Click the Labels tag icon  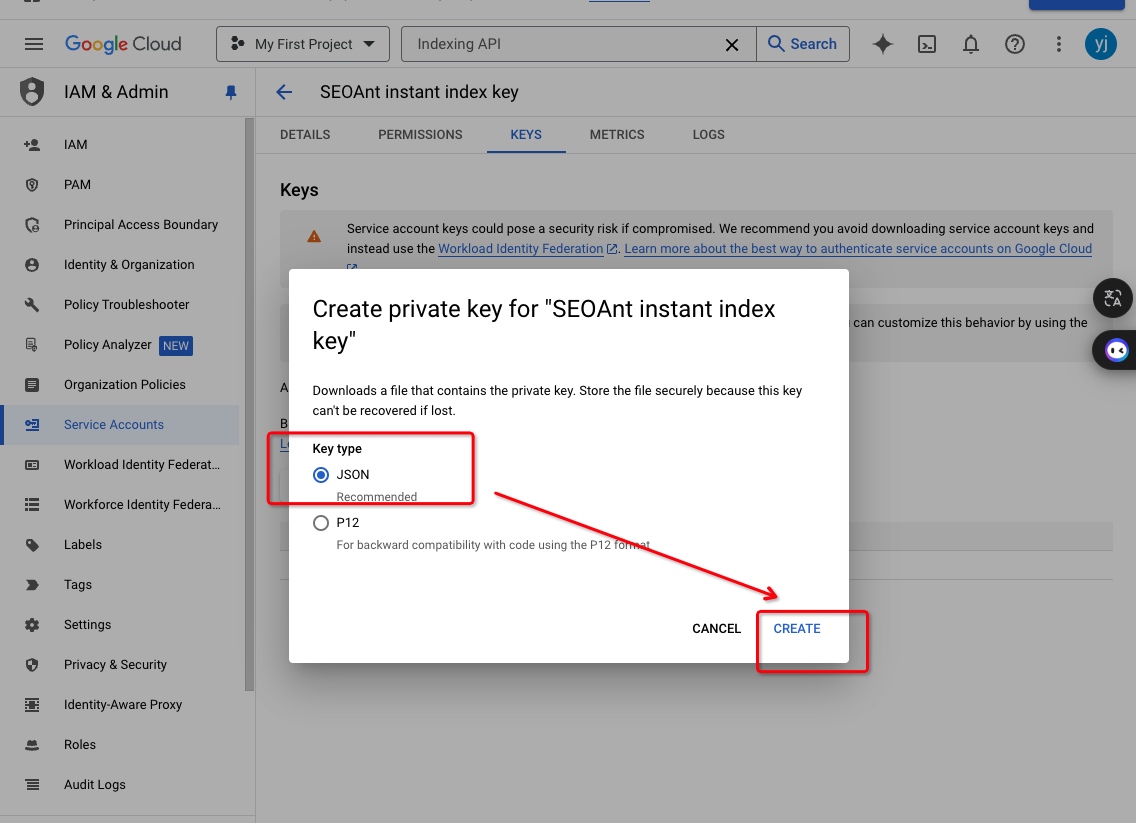pyautogui.click(x=32, y=545)
